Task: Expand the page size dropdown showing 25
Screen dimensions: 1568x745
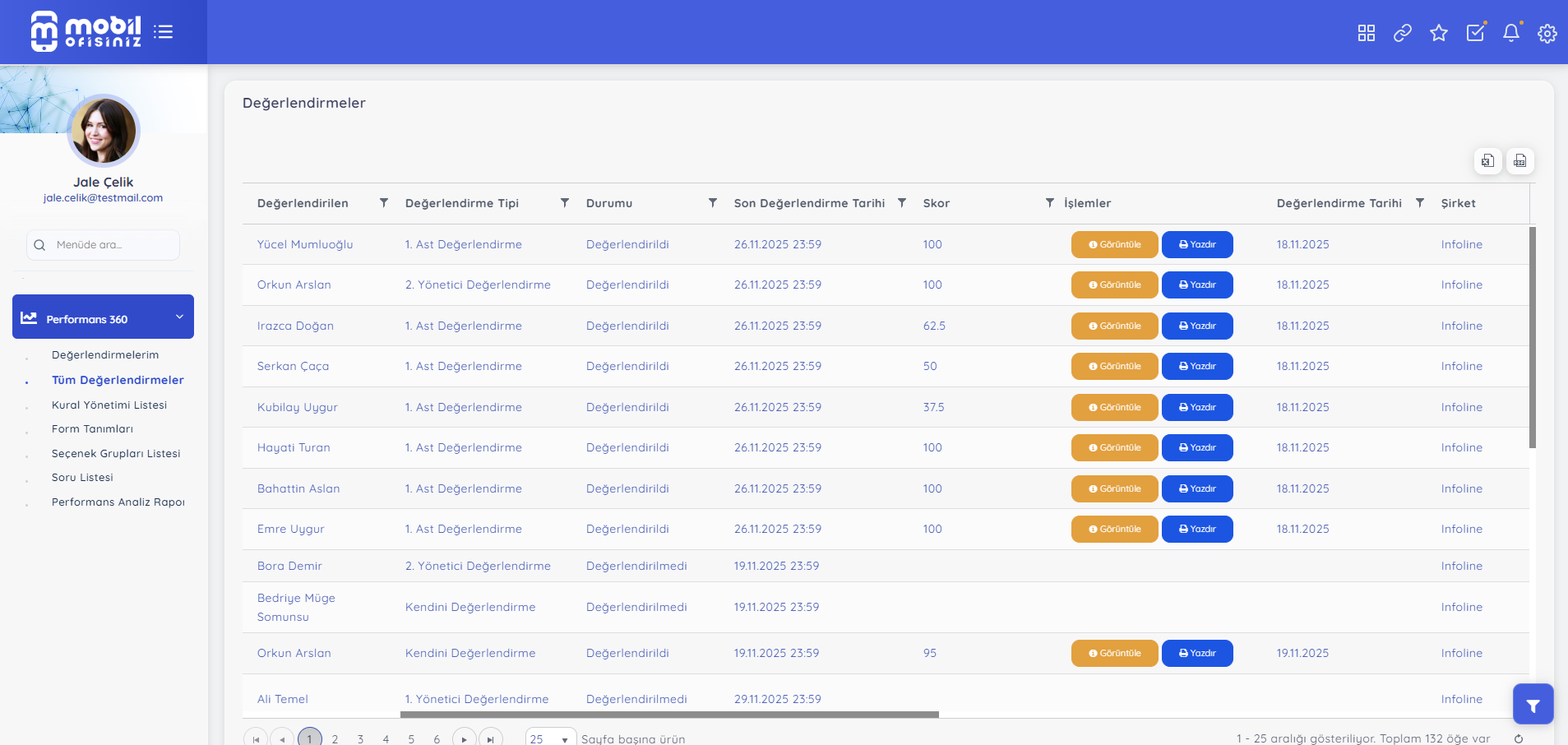Action: [551, 738]
